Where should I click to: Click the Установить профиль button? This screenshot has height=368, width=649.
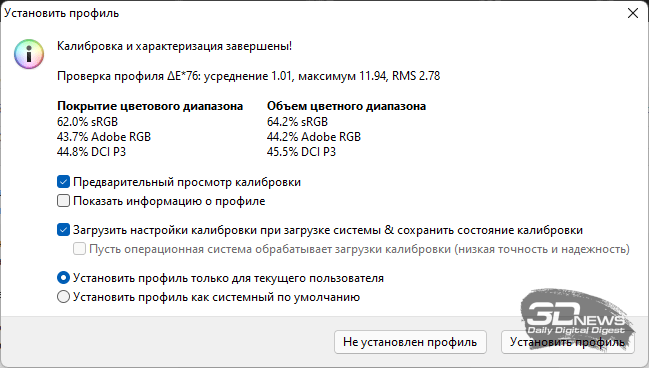coord(567,342)
